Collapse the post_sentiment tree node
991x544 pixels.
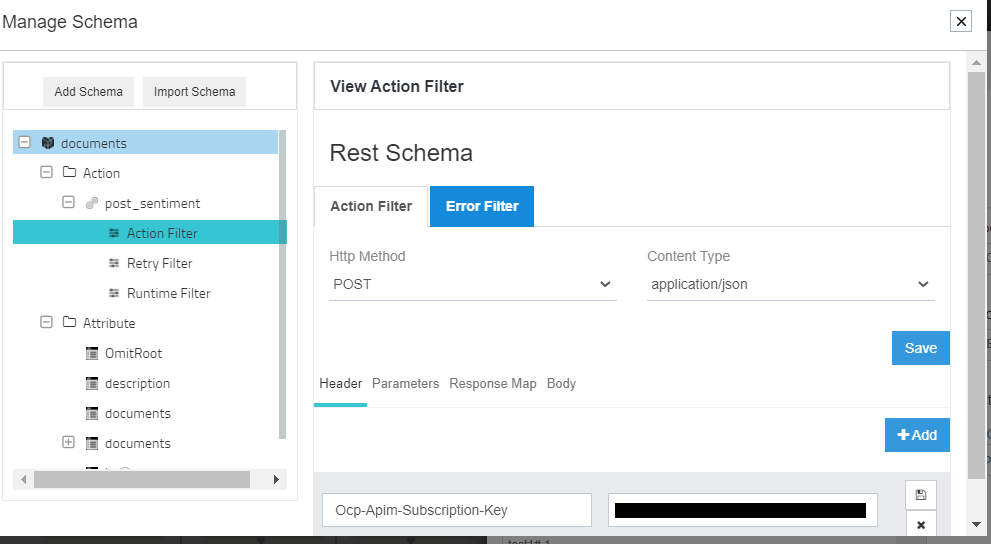[x=68, y=202]
